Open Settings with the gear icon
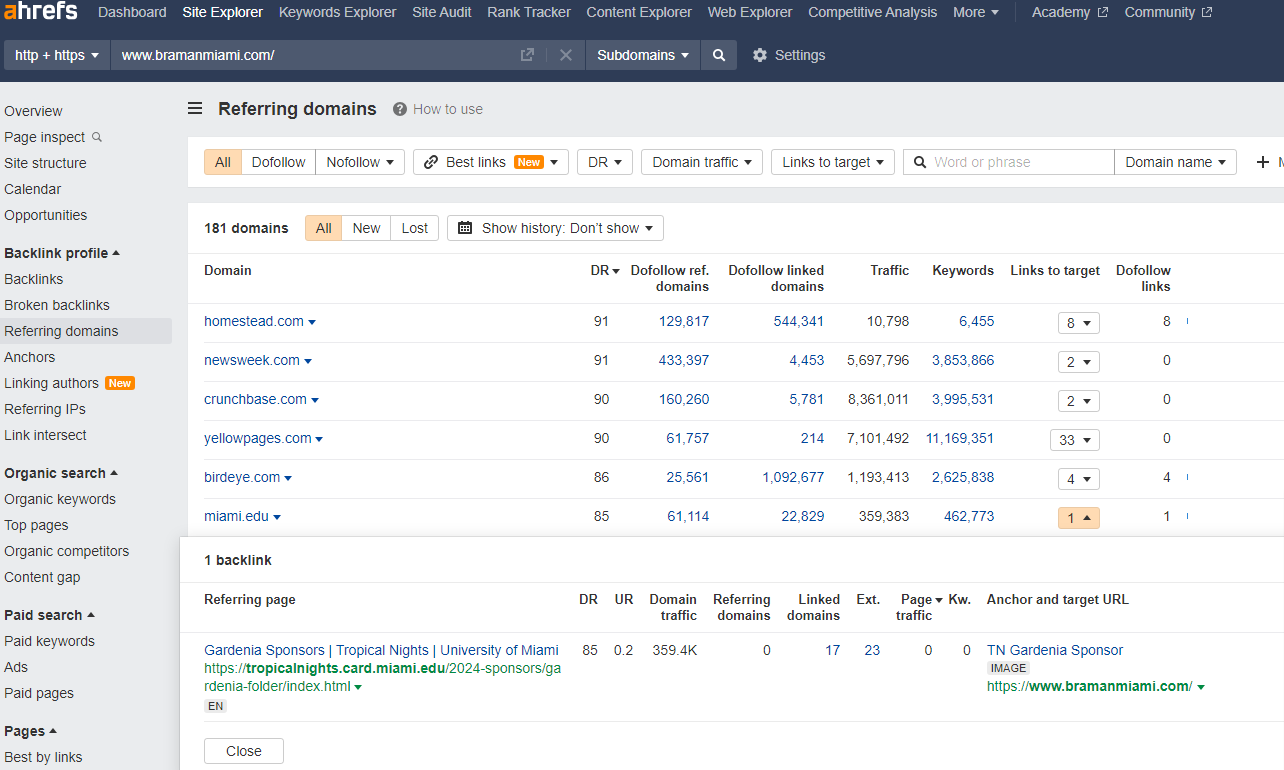 tap(789, 55)
